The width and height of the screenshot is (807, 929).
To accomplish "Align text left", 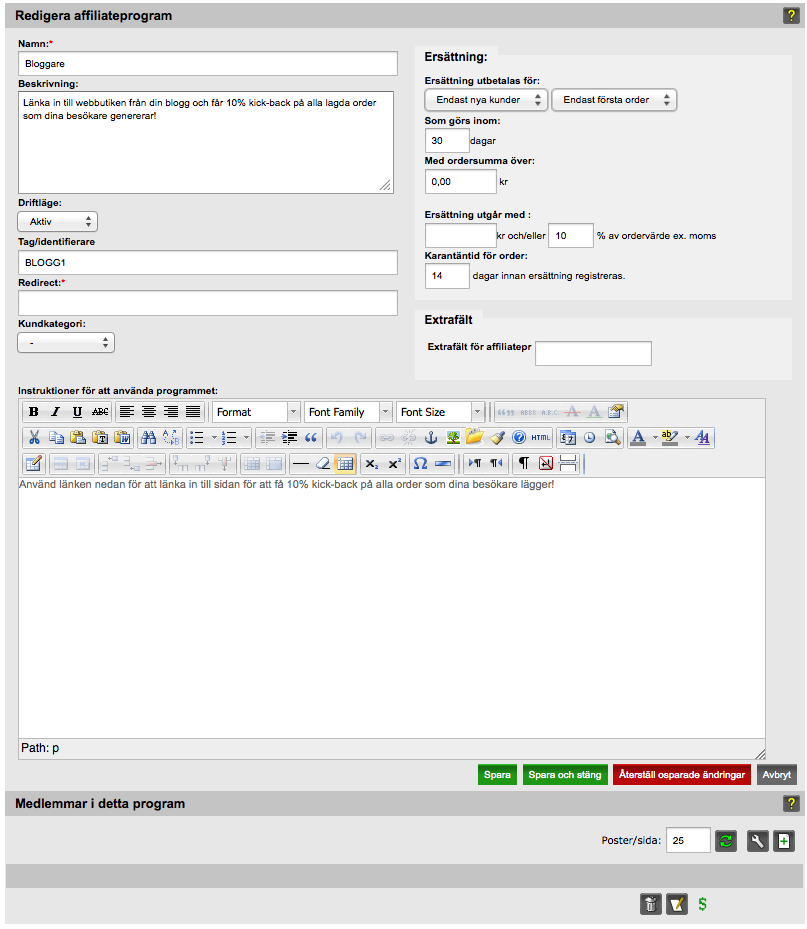I will point(127,412).
